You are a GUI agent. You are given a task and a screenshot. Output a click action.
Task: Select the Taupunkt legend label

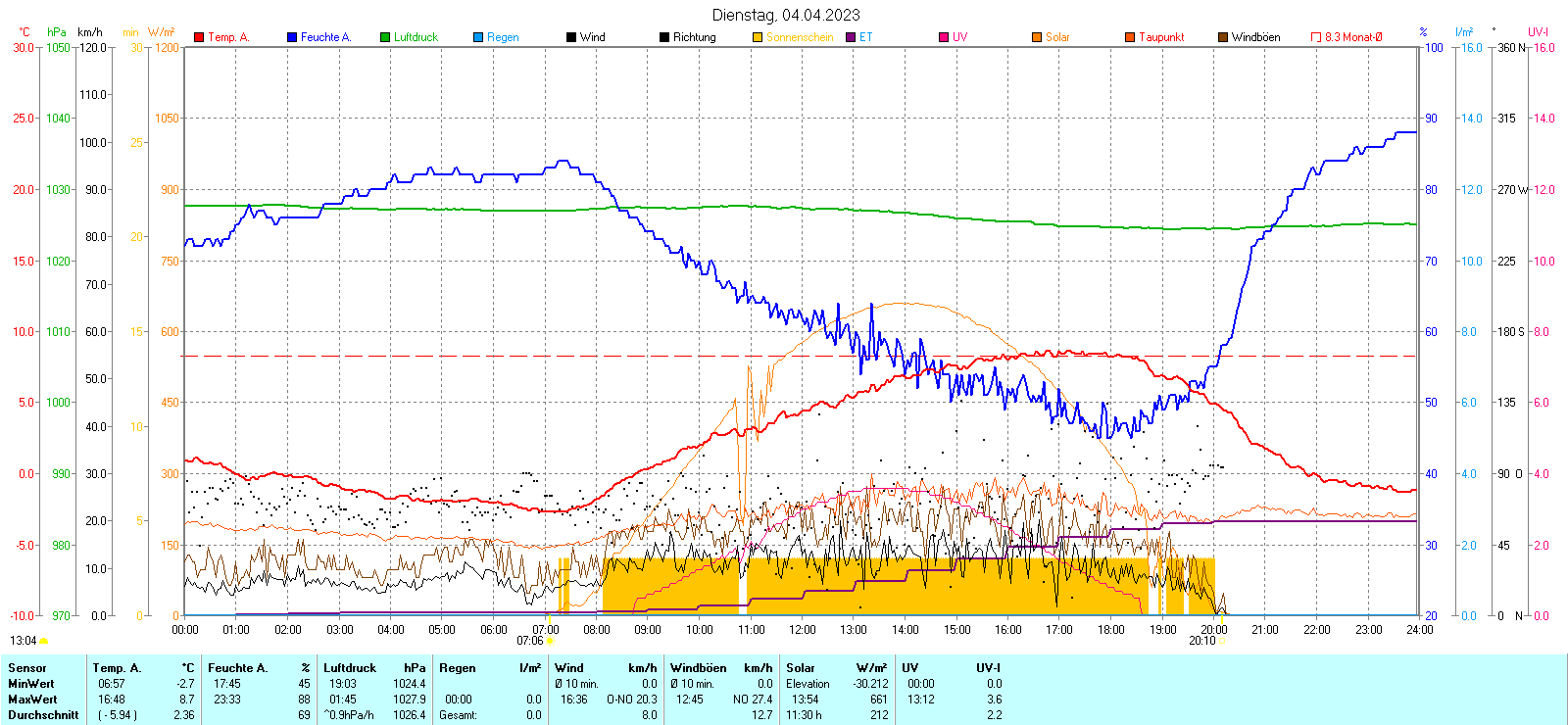1161,37
